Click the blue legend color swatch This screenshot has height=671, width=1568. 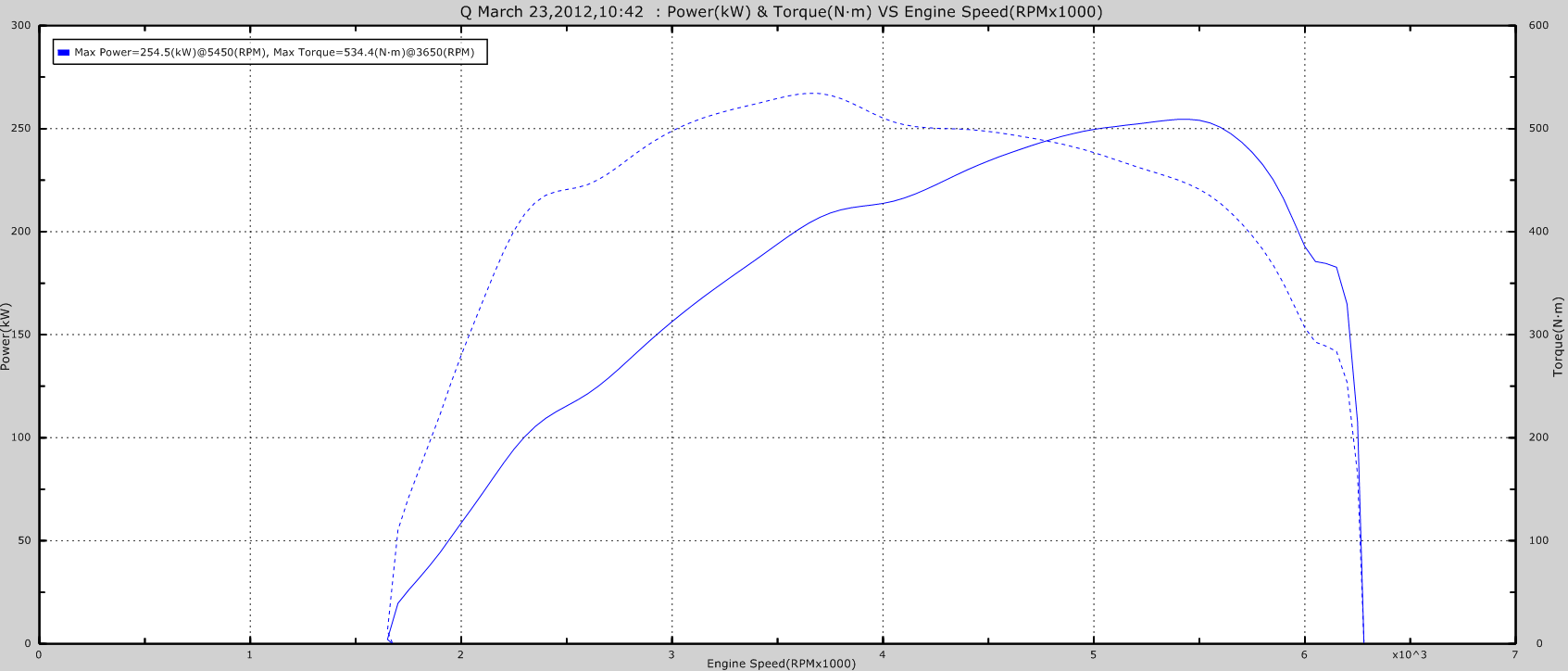[x=63, y=53]
